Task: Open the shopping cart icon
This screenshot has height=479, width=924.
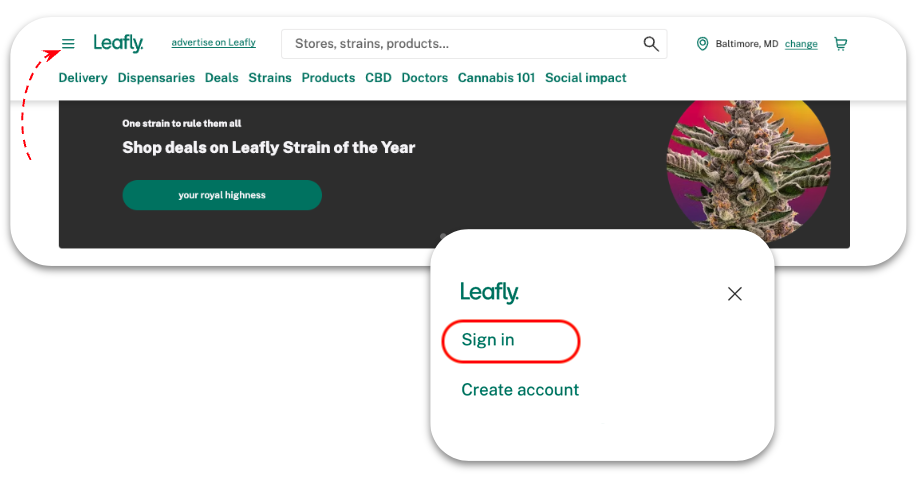Action: (x=840, y=44)
